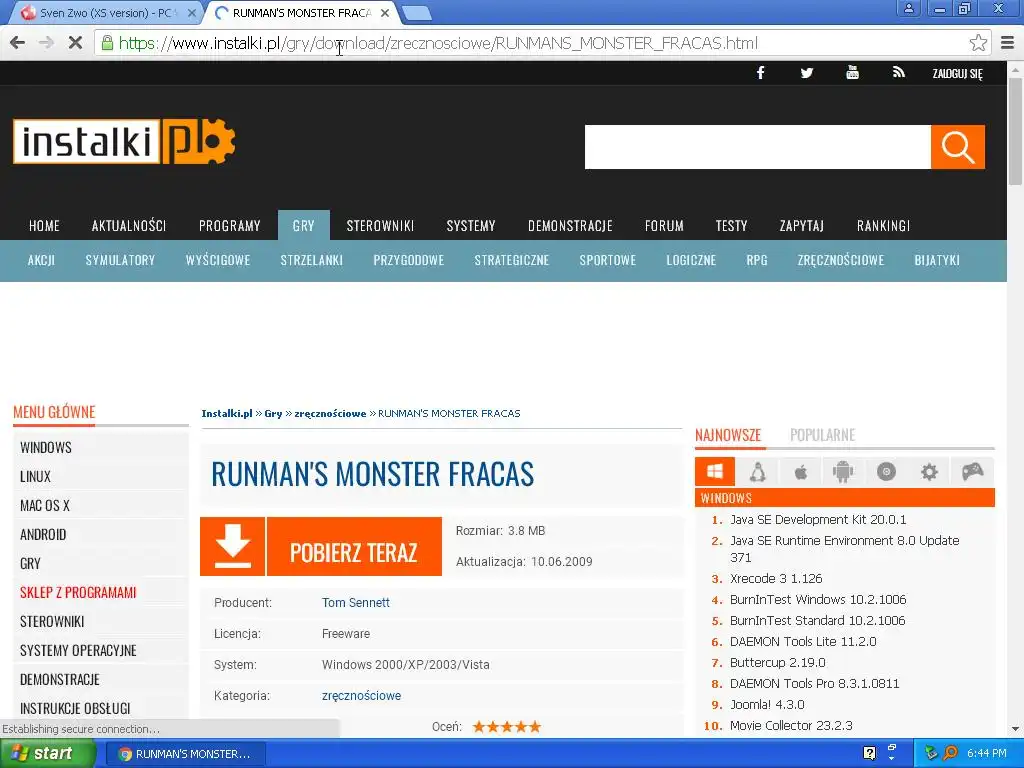Open the Chrome hamburger menu
This screenshot has width=1024, height=768.
coord(1008,43)
